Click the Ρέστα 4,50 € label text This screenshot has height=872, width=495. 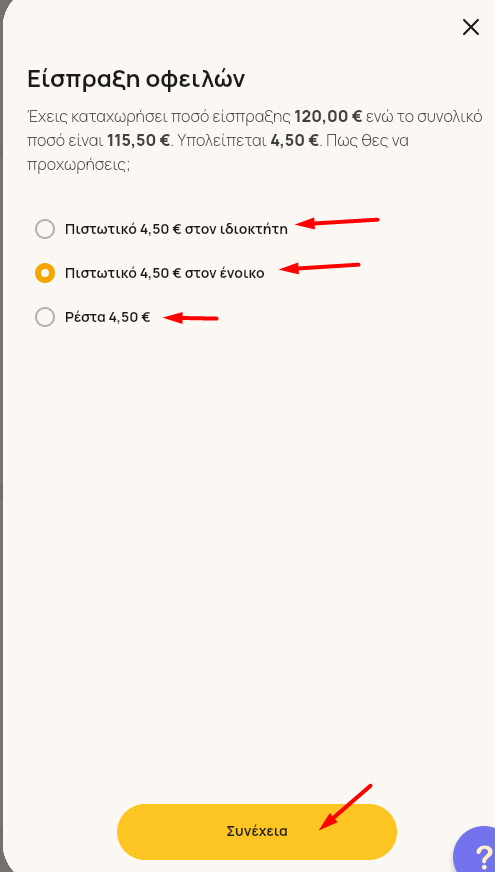tap(107, 318)
